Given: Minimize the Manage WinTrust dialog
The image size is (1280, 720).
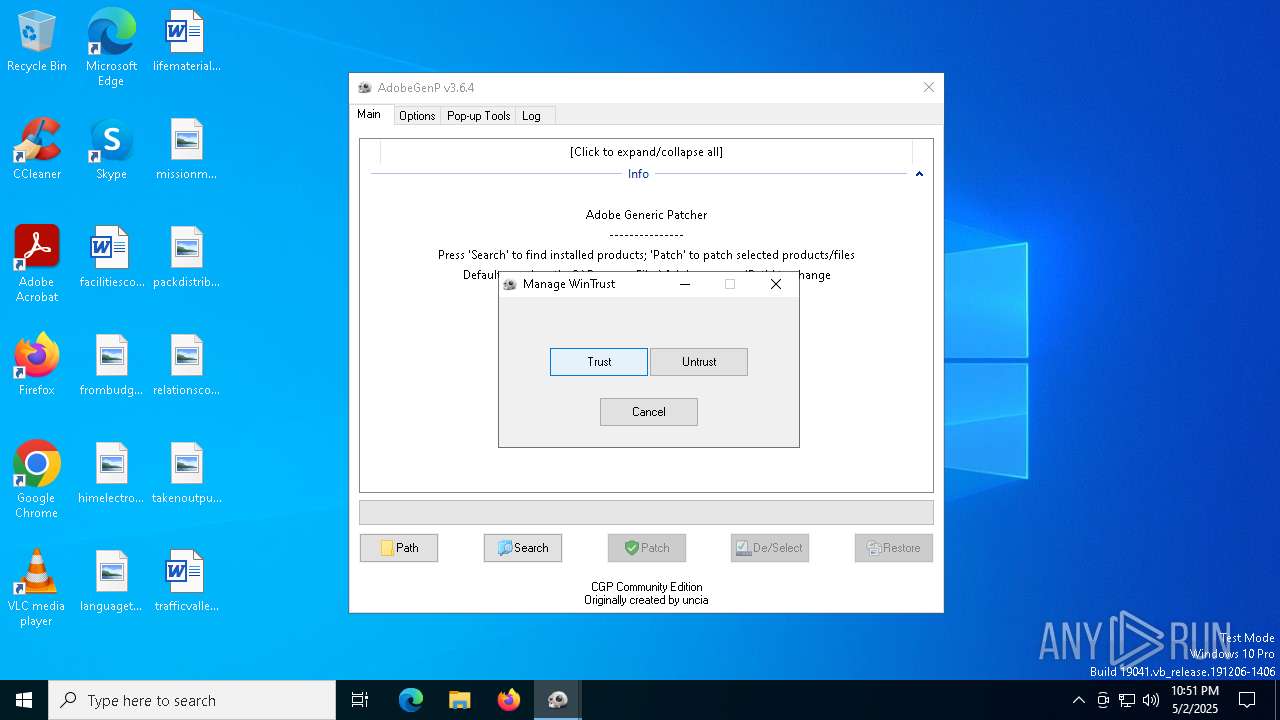Looking at the screenshot, I should point(685,284).
